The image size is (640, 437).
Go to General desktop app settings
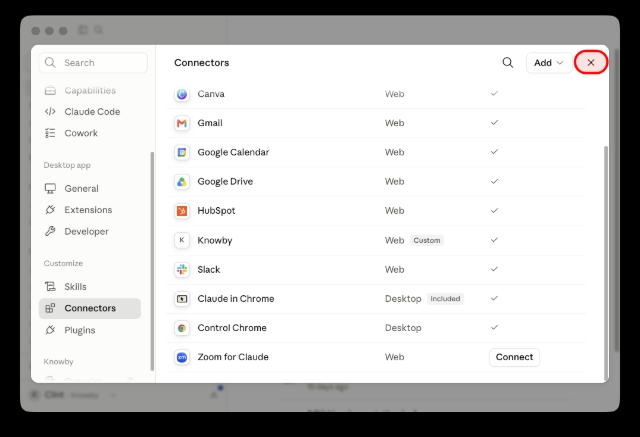click(x=90, y=189)
